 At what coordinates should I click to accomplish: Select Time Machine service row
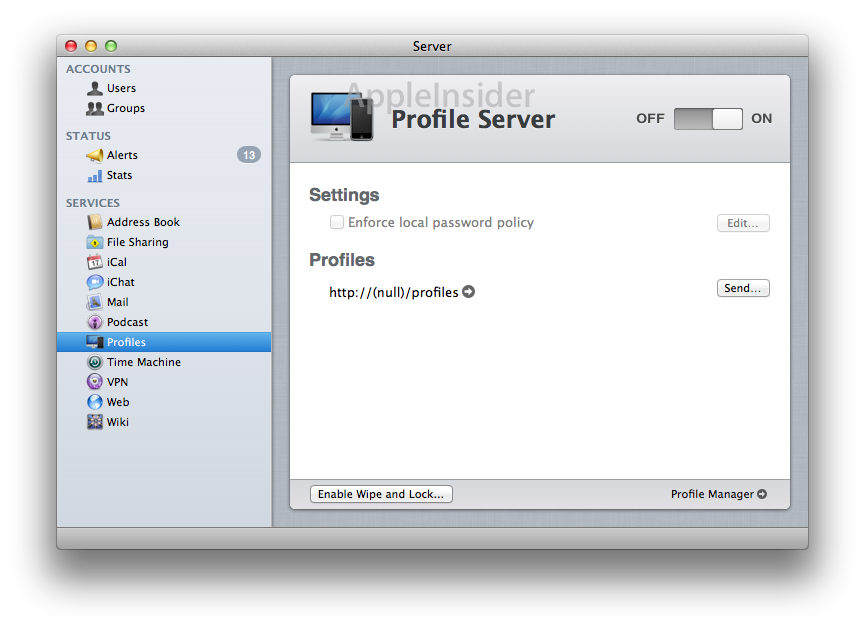[x=164, y=362]
